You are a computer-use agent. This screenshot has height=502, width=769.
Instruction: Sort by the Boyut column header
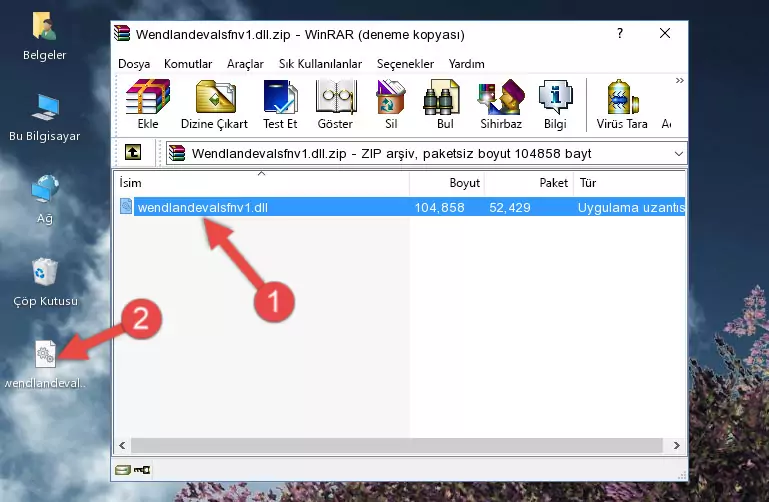tap(447, 182)
